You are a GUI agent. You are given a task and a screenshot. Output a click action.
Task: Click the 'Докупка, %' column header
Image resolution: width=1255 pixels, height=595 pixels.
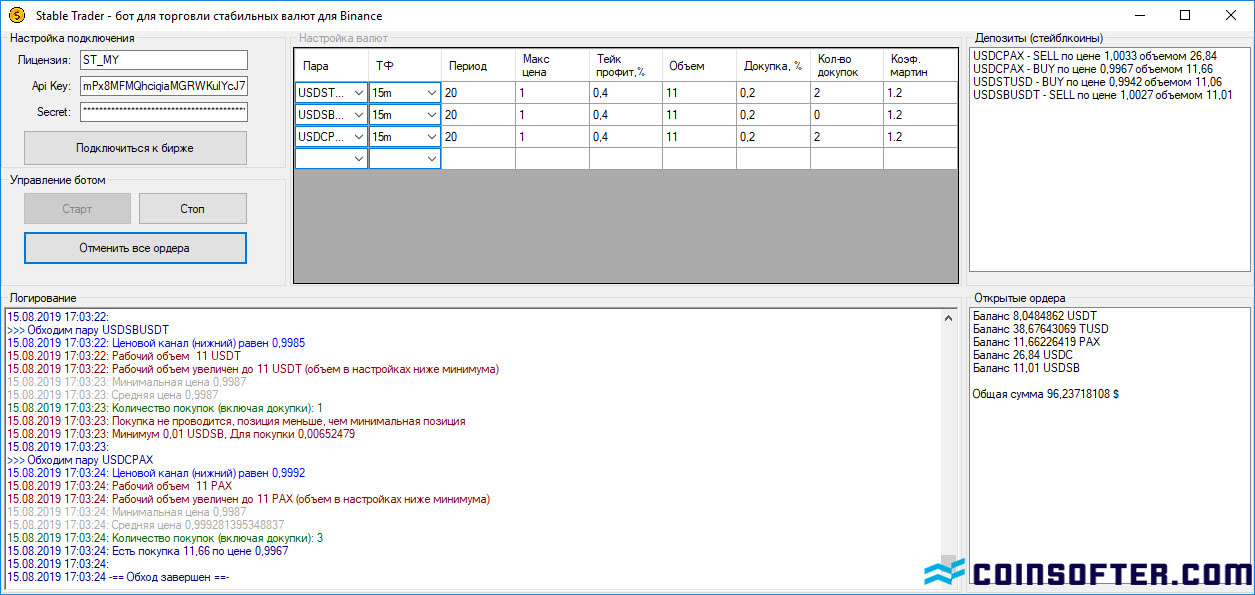point(773,65)
